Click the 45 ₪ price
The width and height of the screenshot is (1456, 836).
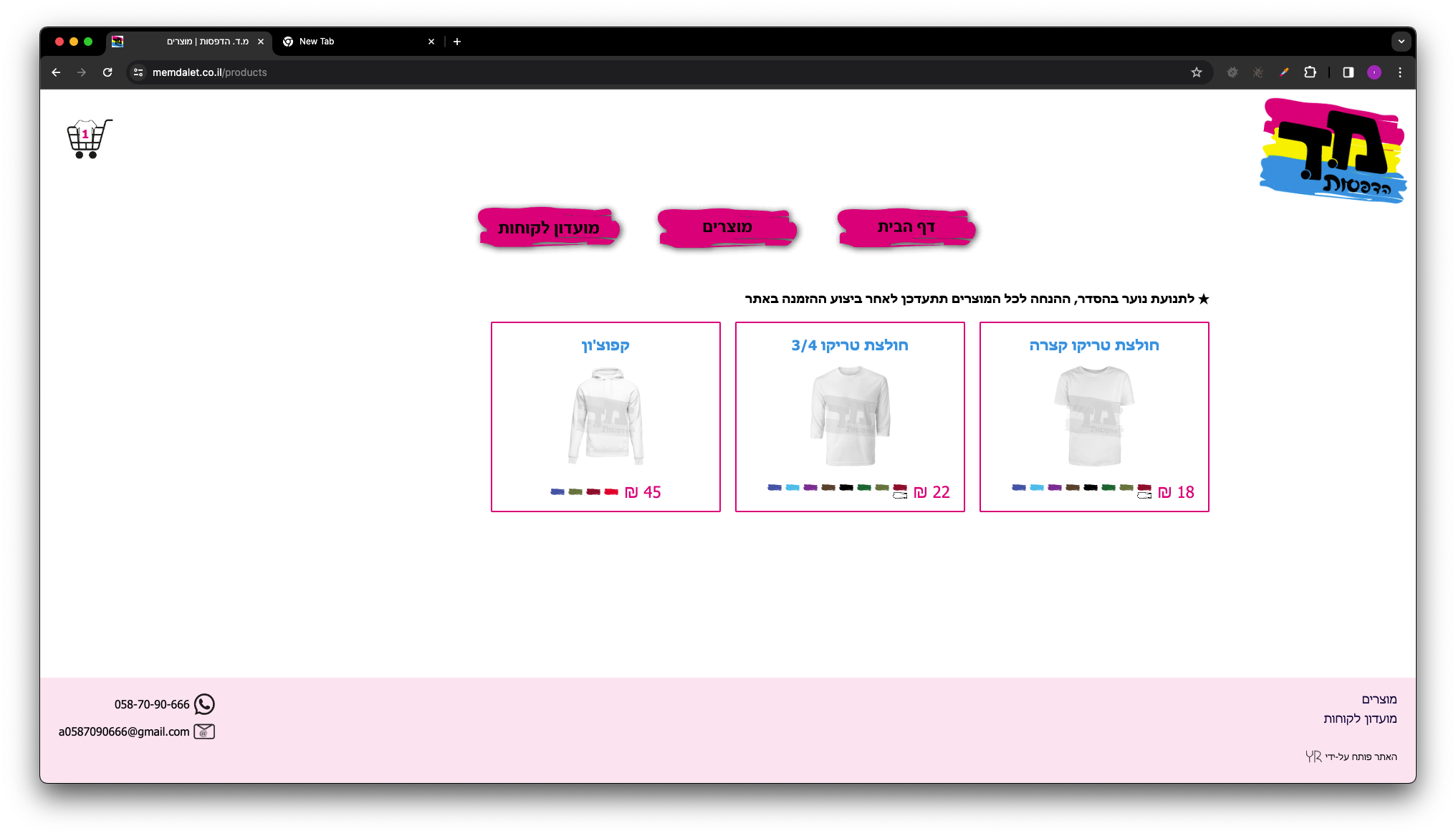643,492
